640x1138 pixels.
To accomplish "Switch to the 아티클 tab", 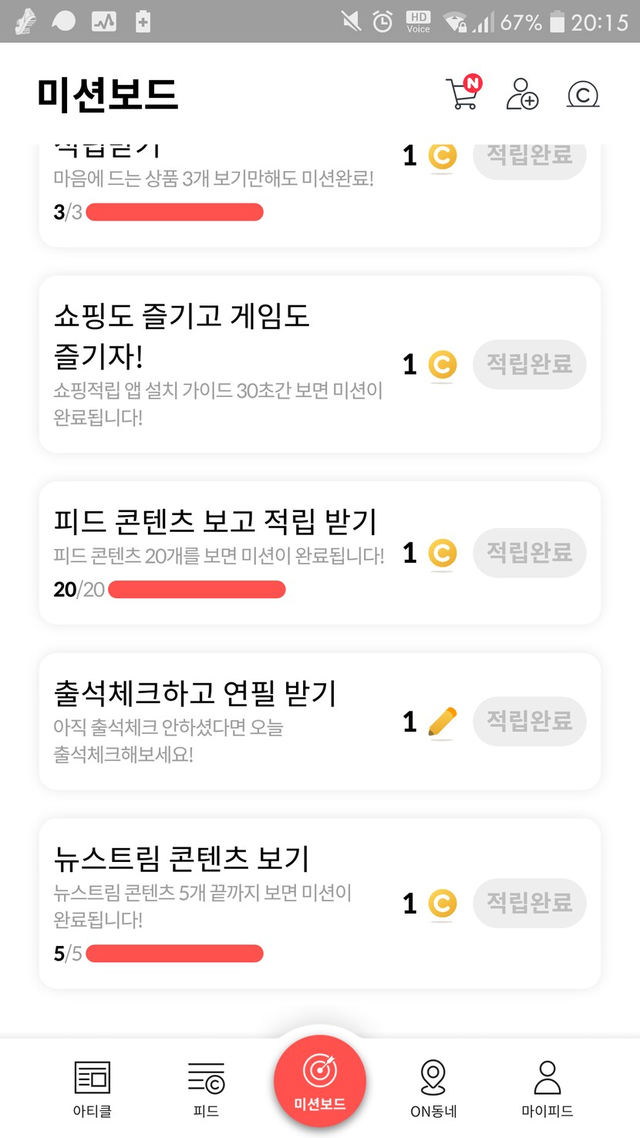I will (92, 1088).
